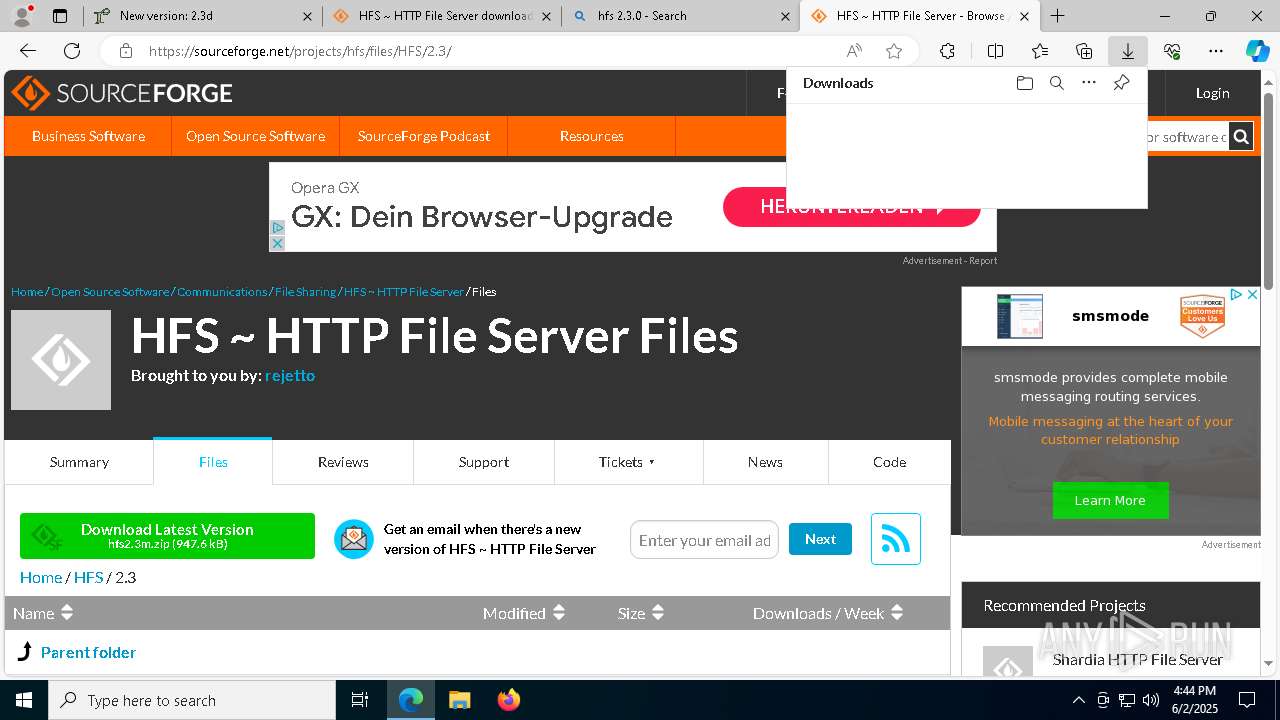1280x720 pixels.
Task: Close the active HFS Browse tab
Action: click(1024, 16)
